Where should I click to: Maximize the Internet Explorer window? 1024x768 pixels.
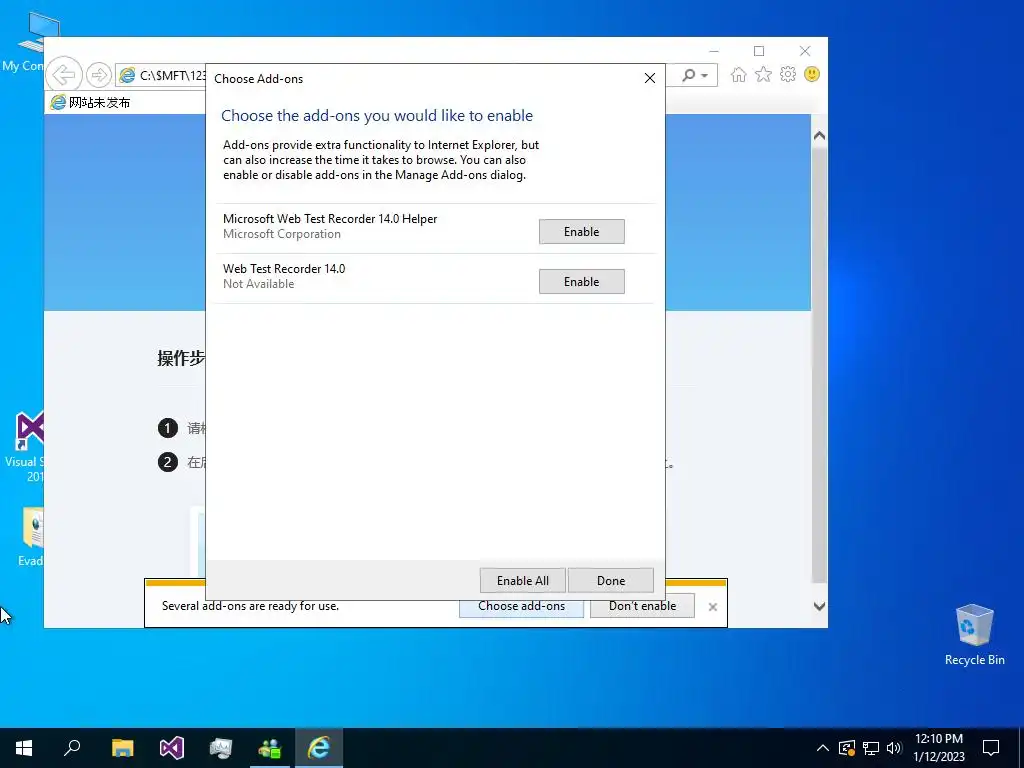759,51
